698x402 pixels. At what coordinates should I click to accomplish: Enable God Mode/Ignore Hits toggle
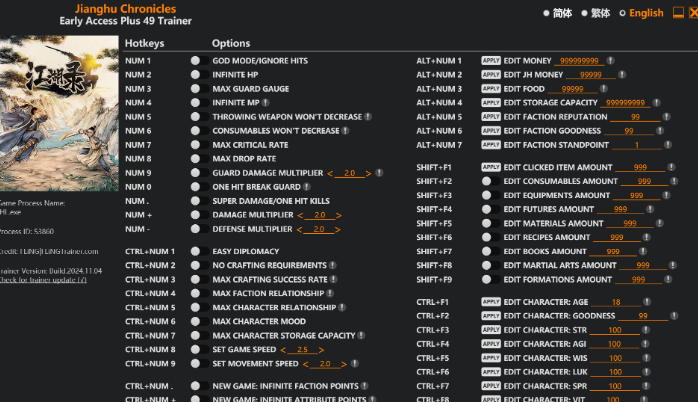[196, 60]
